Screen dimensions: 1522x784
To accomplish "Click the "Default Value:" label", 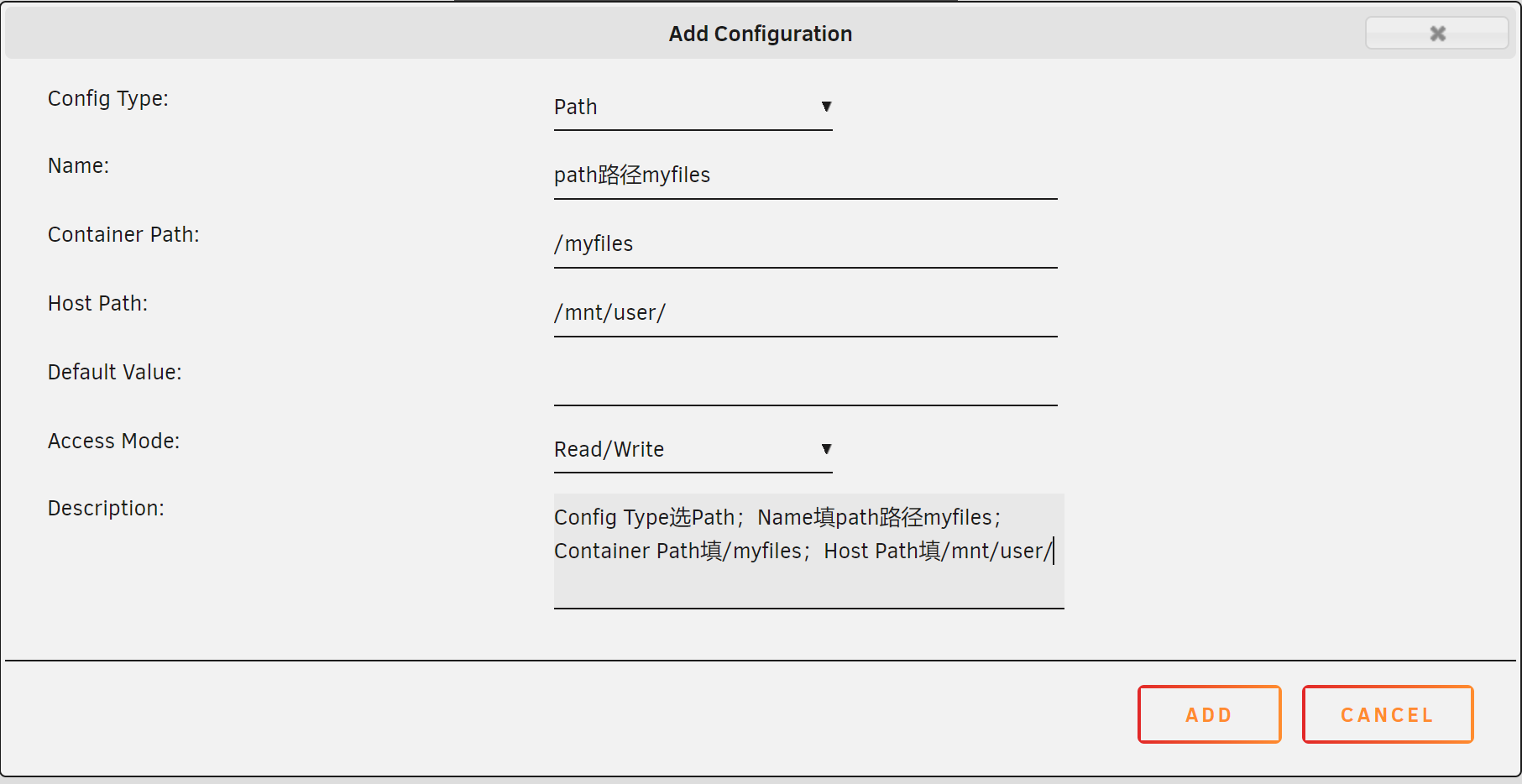I will pyautogui.click(x=114, y=373).
